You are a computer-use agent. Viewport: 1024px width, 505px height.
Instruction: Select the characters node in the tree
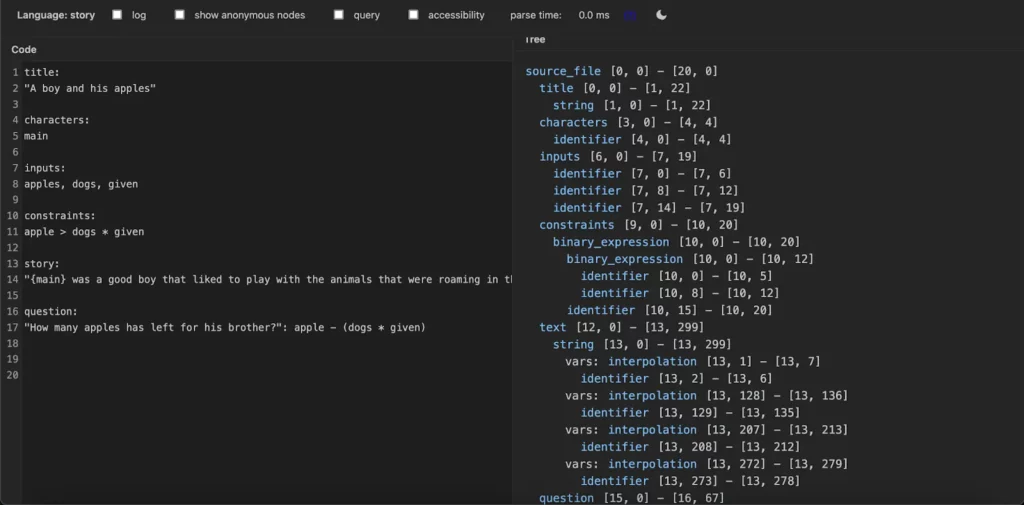coord(573,122)
